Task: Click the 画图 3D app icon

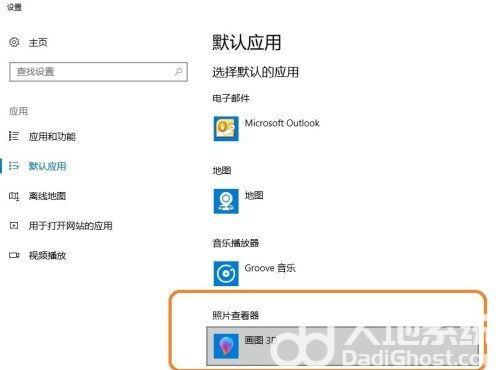Action: 226,346
